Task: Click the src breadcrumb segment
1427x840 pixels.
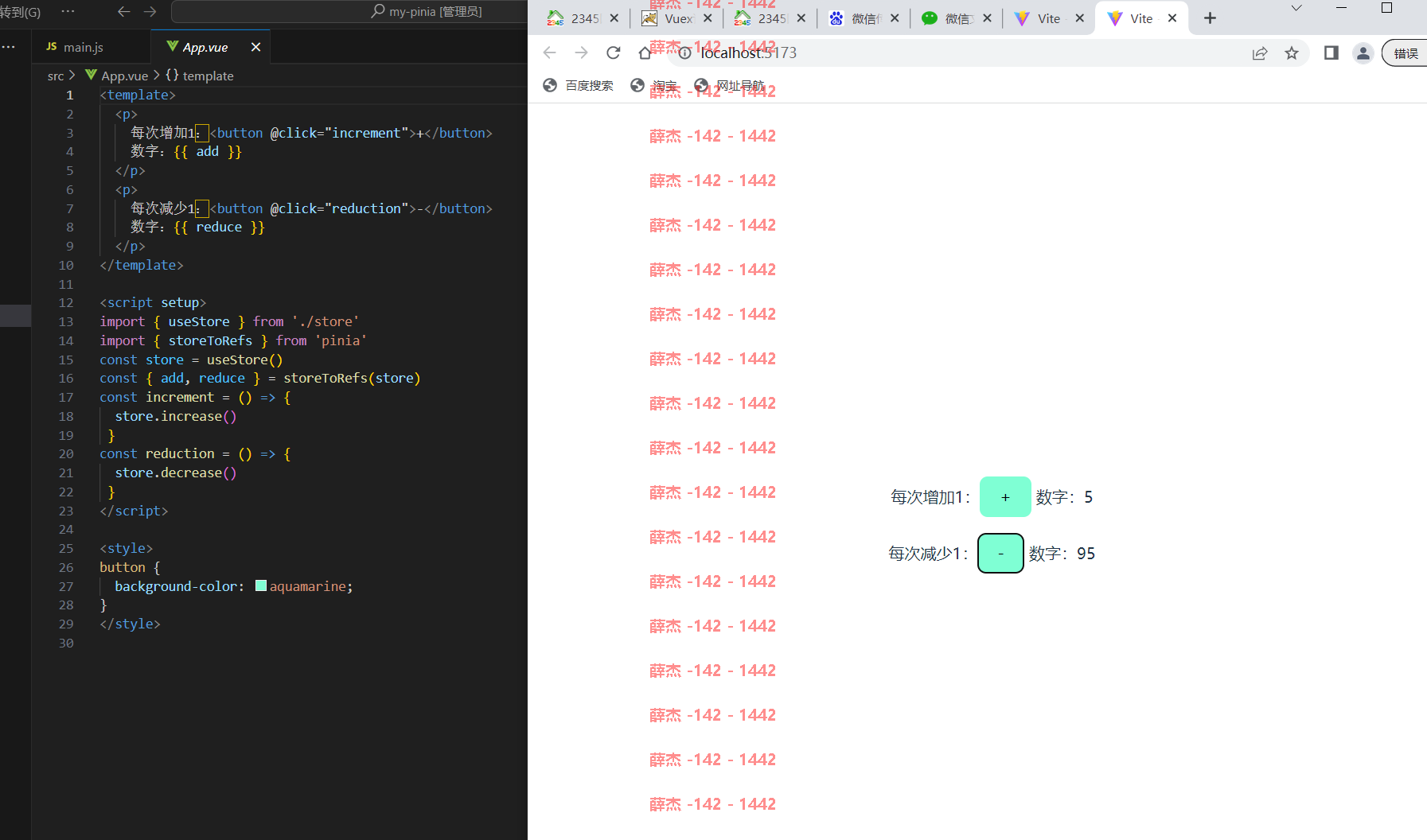Action: click(56, 76)
